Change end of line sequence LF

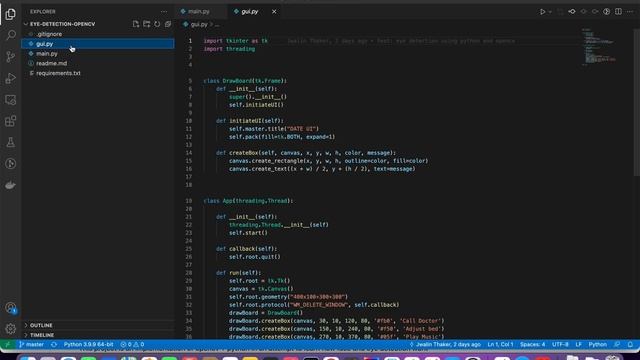(578, 344)
